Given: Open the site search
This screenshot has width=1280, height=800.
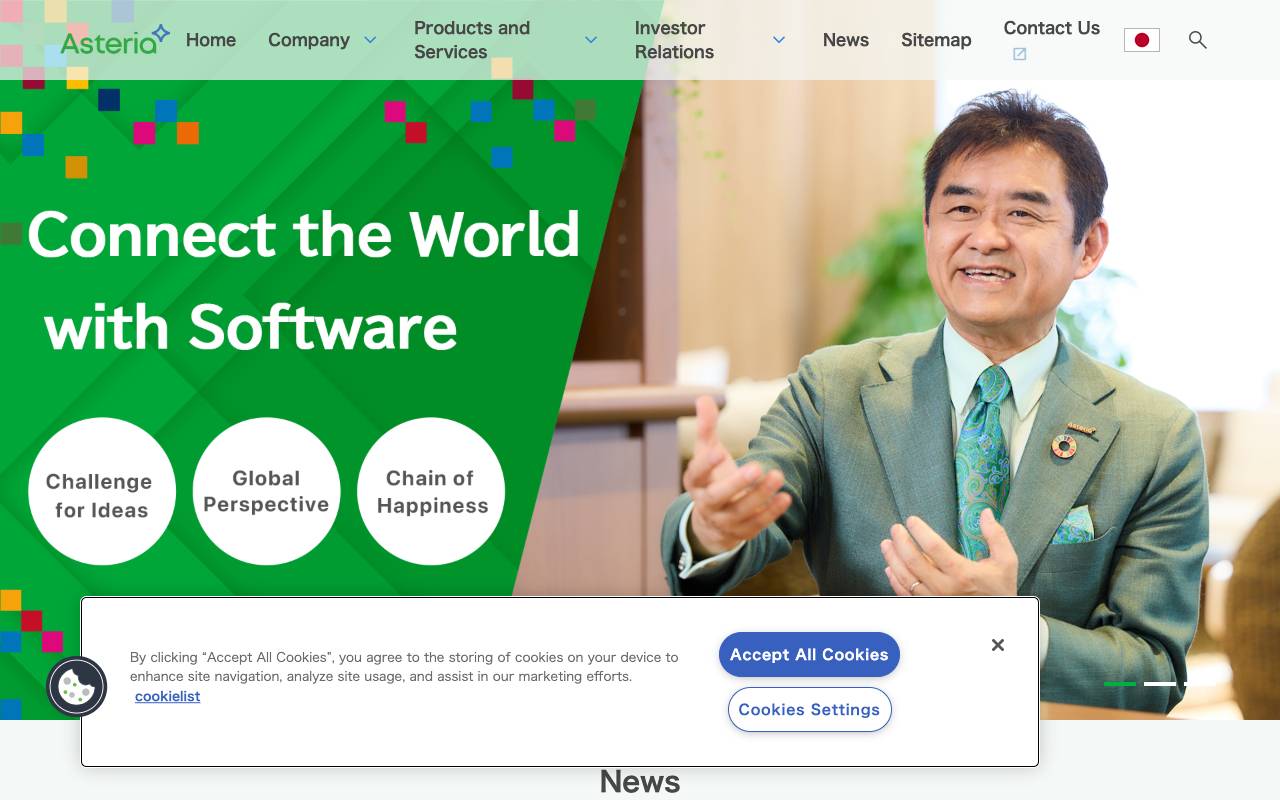Looking at the screenshot, I should click(x=1197, y=40).
